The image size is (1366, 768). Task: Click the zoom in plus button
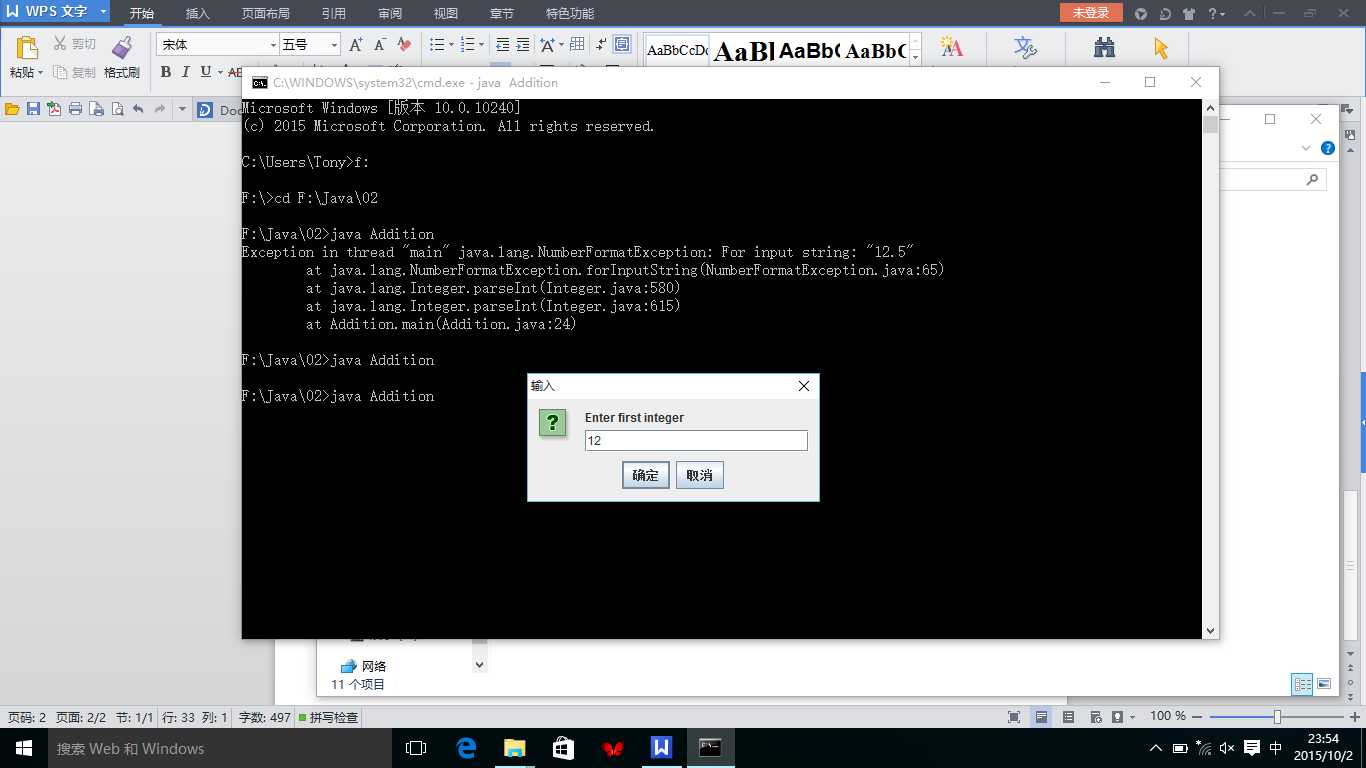pyautogui.click(x=1354, y=717)
